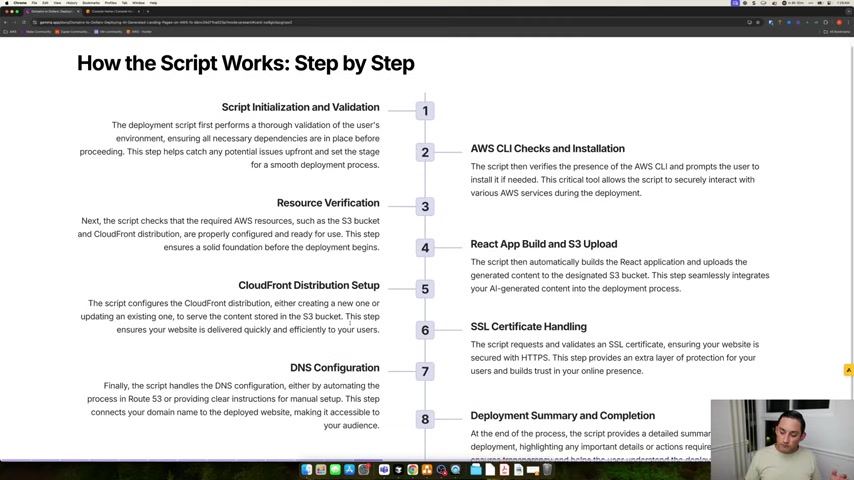Open Launchpad from the dock
Screen dimensions: 854x480
[x=321, y=470]
